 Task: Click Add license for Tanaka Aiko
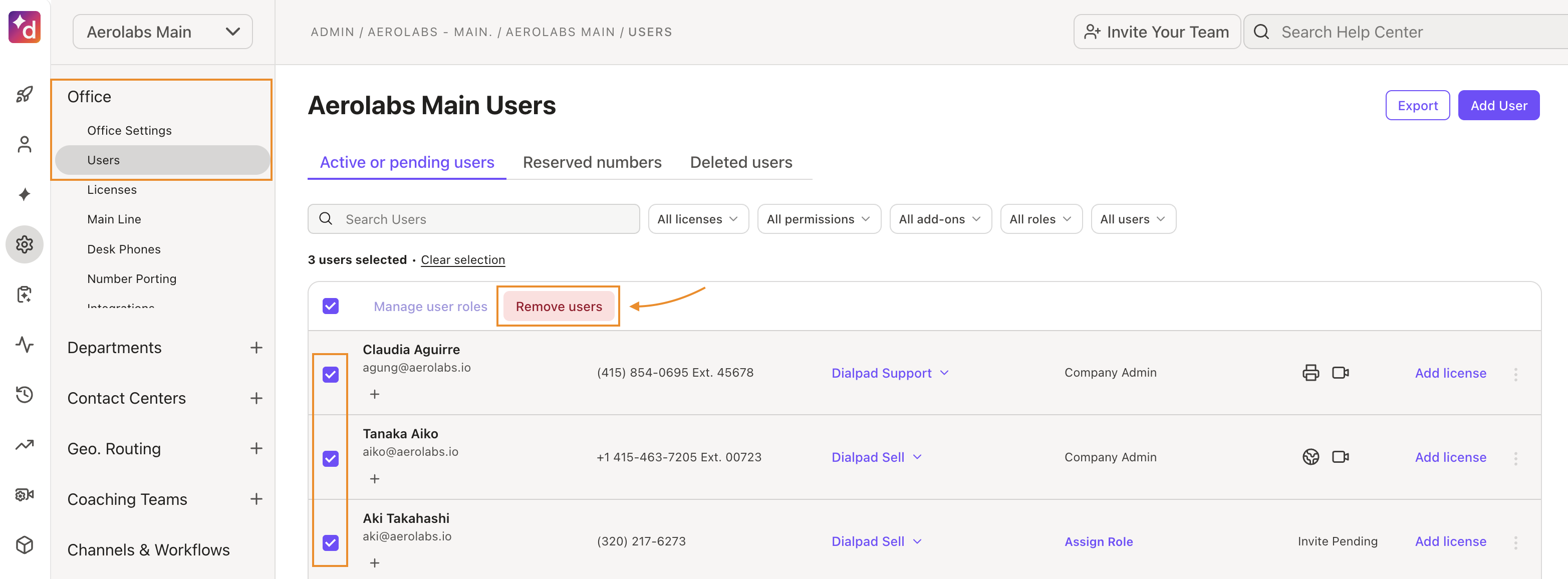1450,457
